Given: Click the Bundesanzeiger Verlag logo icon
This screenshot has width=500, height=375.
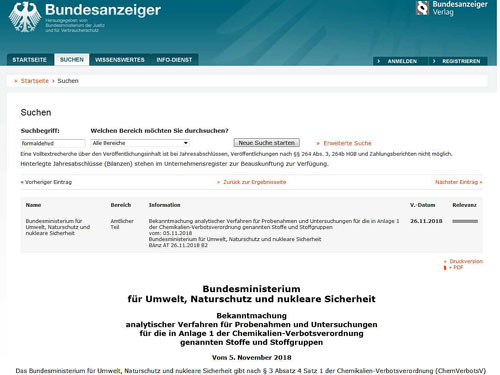Looking at the screenshot, I should (x=422, y=8).
